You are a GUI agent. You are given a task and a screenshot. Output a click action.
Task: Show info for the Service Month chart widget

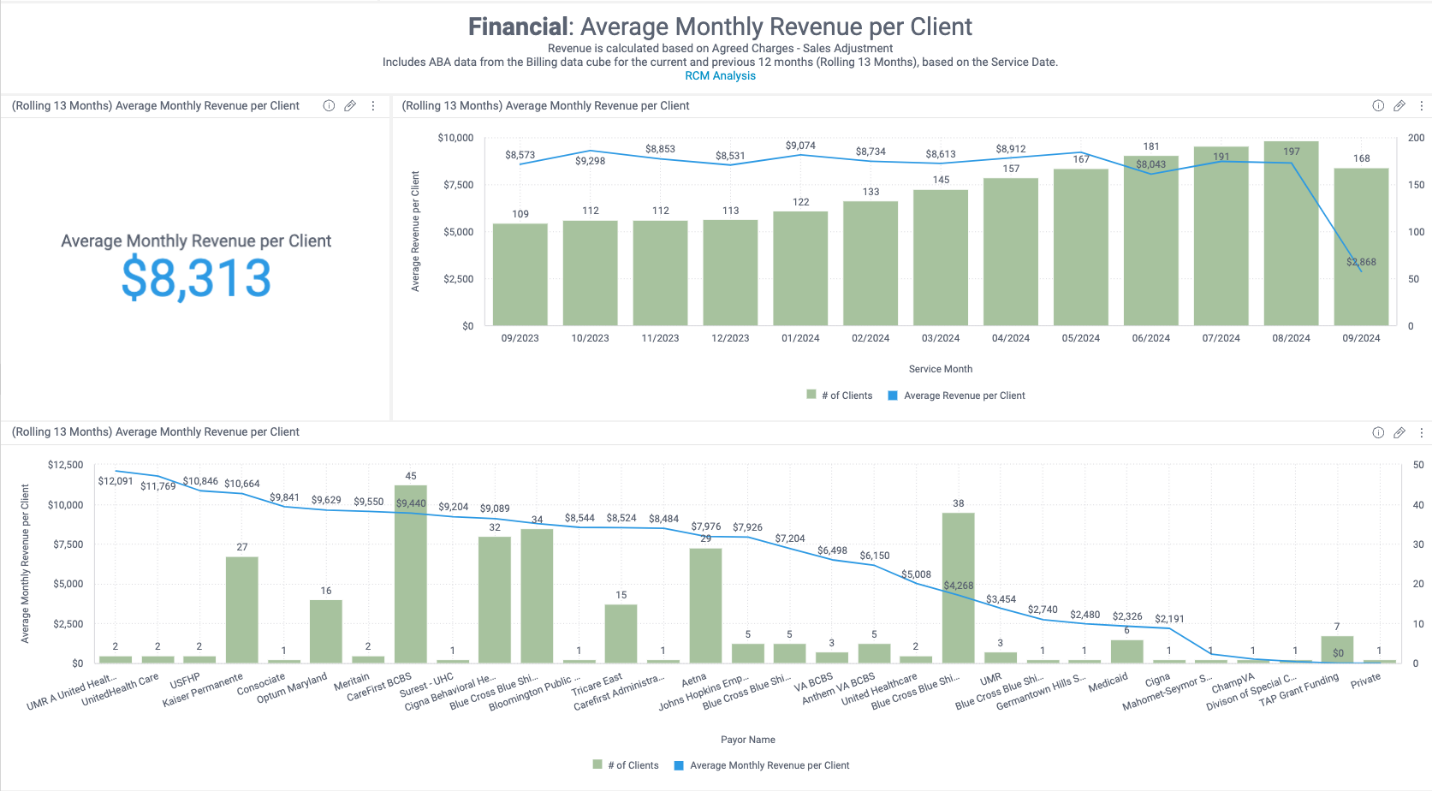[1377, 105]
